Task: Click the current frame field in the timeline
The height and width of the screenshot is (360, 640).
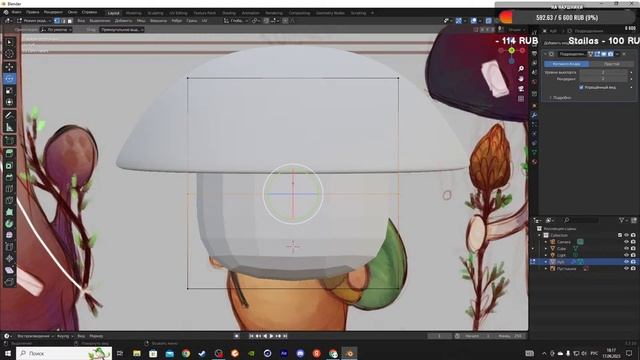Action: point(439,336)
